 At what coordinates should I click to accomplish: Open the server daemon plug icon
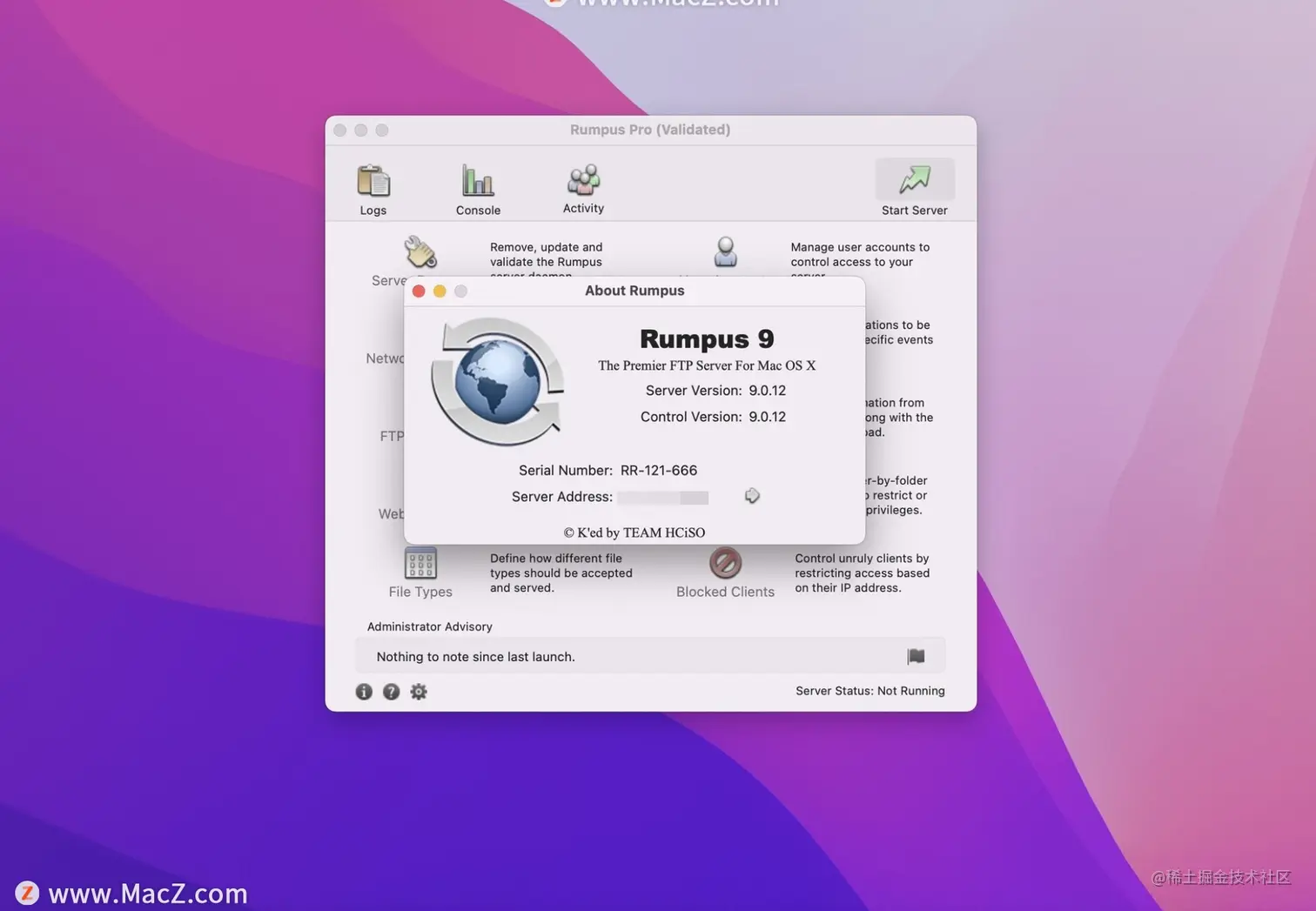pyautogui.click(x=420, y=252)
